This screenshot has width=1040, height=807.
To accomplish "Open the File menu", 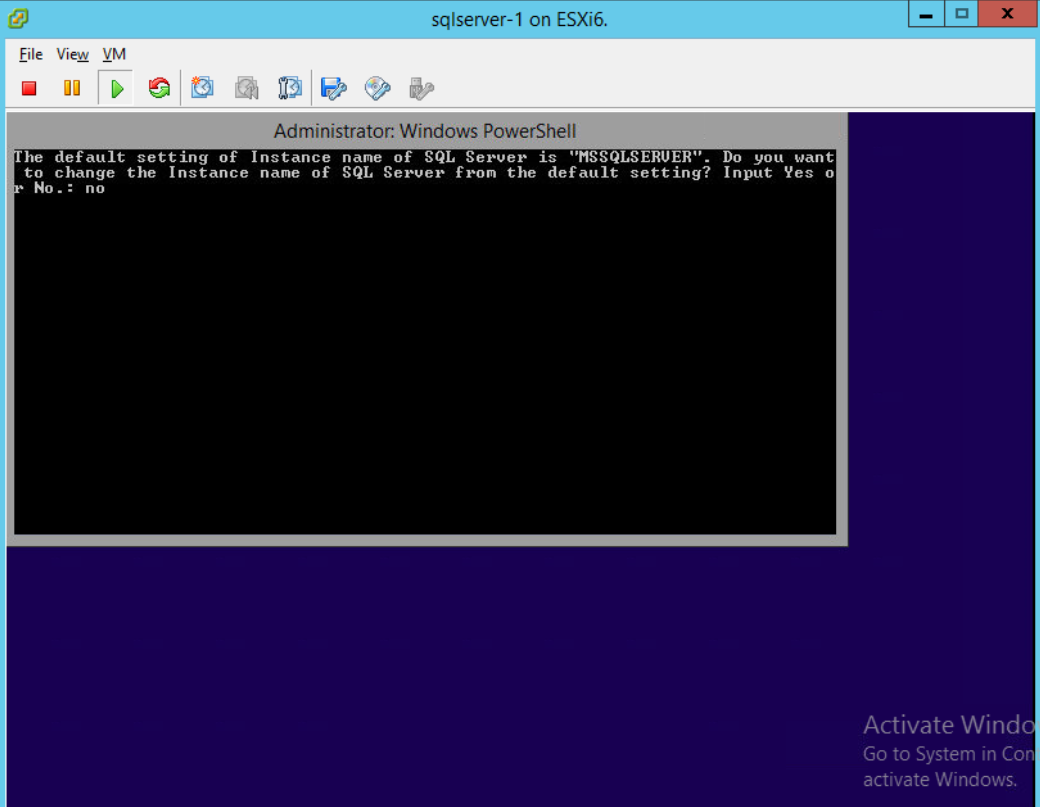I will (31, 54).
